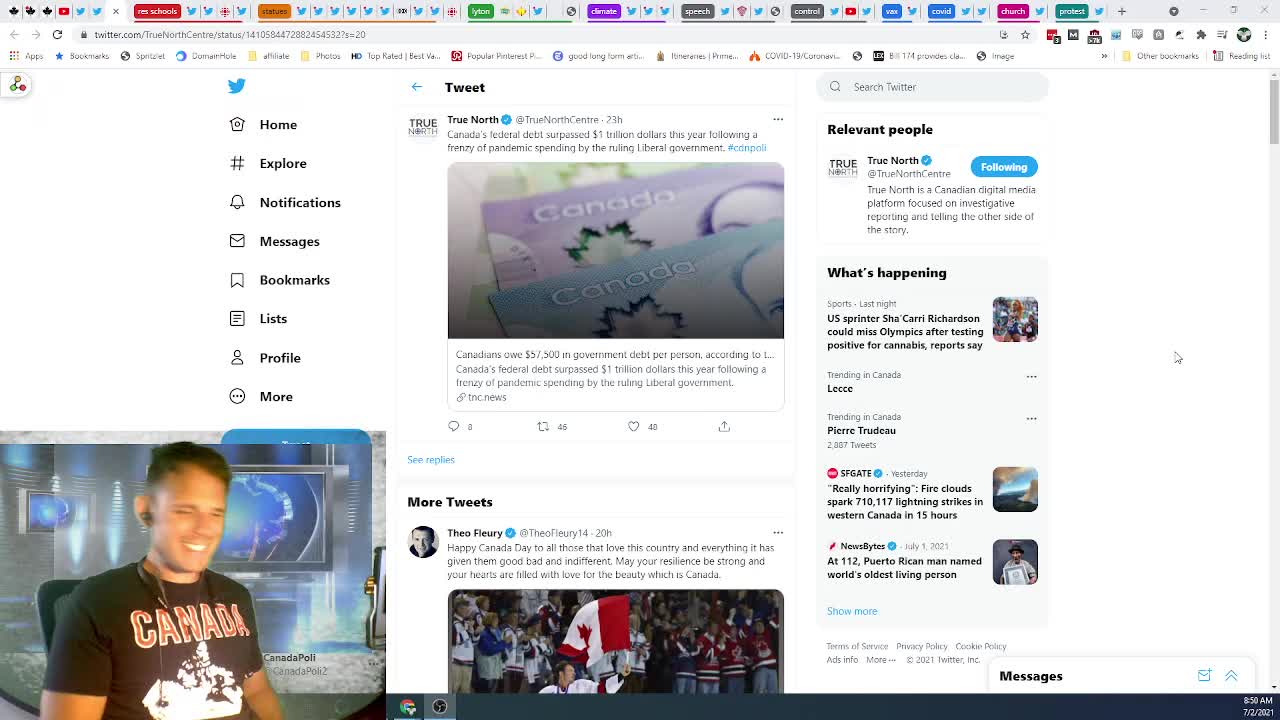Click the Apps bookmarks shortcut

27,56
